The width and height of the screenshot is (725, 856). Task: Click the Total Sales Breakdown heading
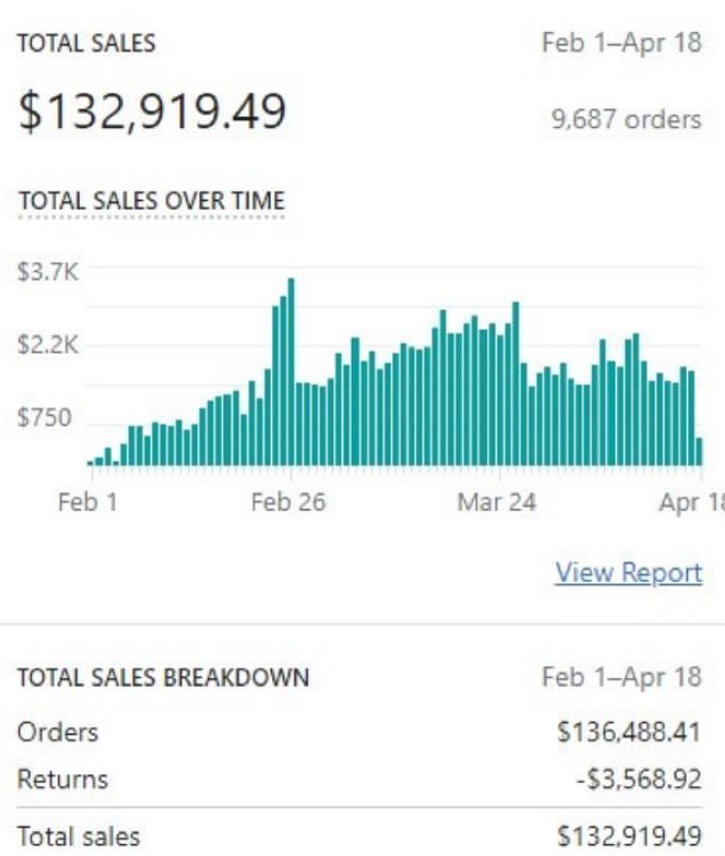pyautogui.click(x=163, y=677)
